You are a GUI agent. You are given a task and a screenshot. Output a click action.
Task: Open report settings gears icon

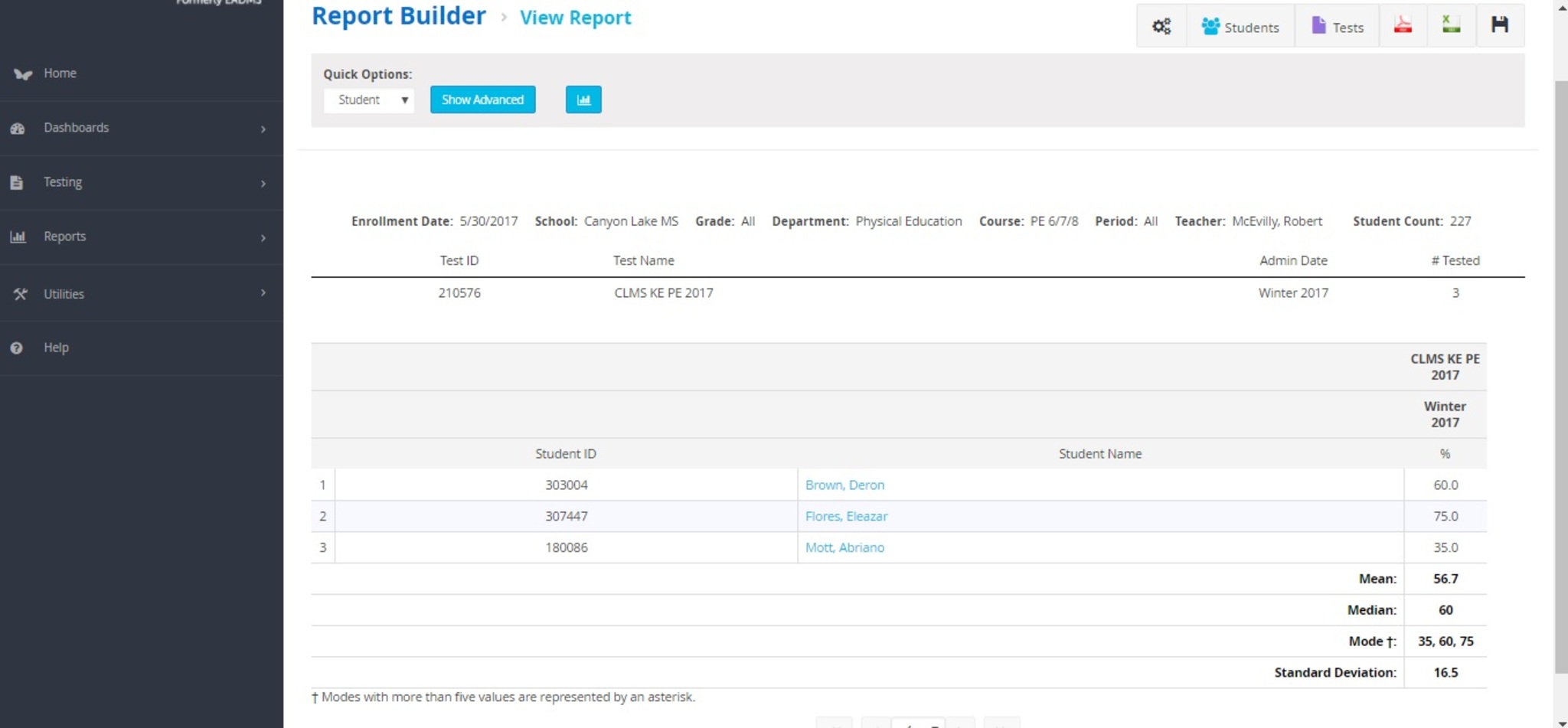point(1161,27)
